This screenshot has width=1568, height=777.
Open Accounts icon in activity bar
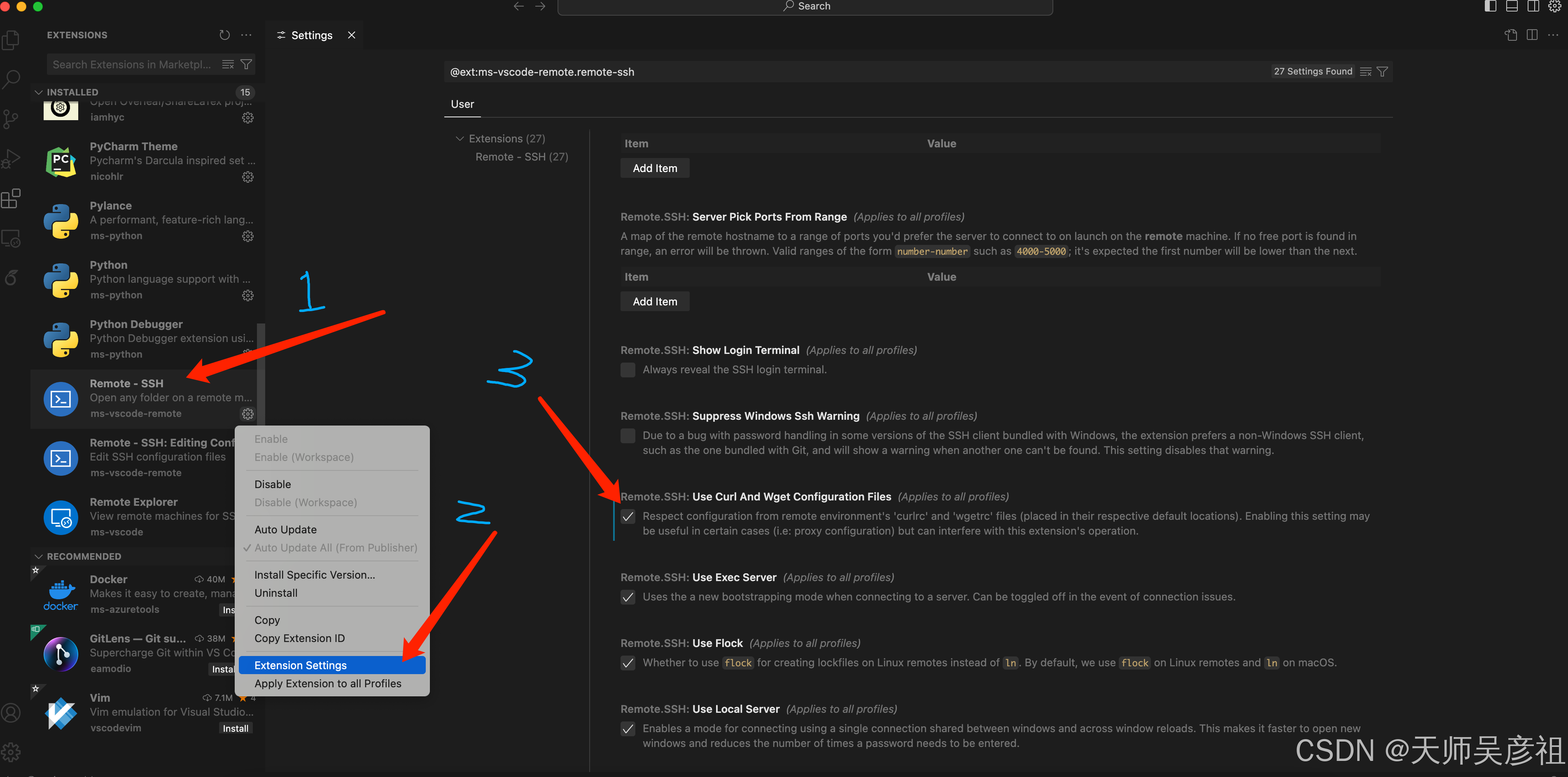11,712
